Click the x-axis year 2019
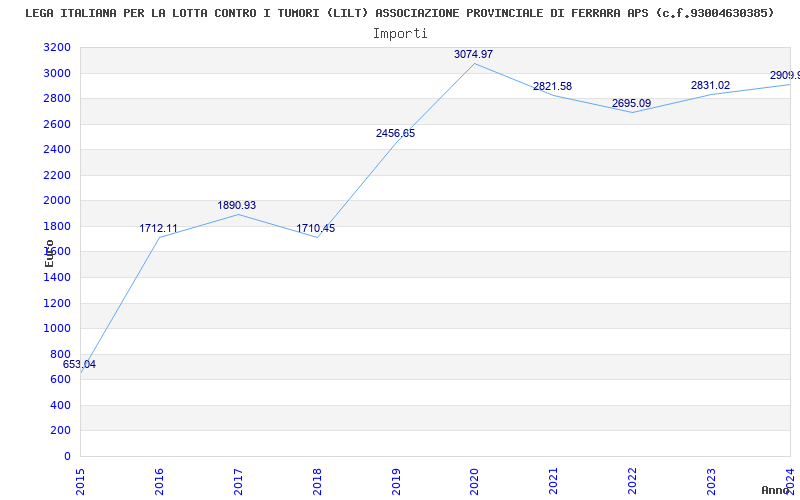 point(396,482)
